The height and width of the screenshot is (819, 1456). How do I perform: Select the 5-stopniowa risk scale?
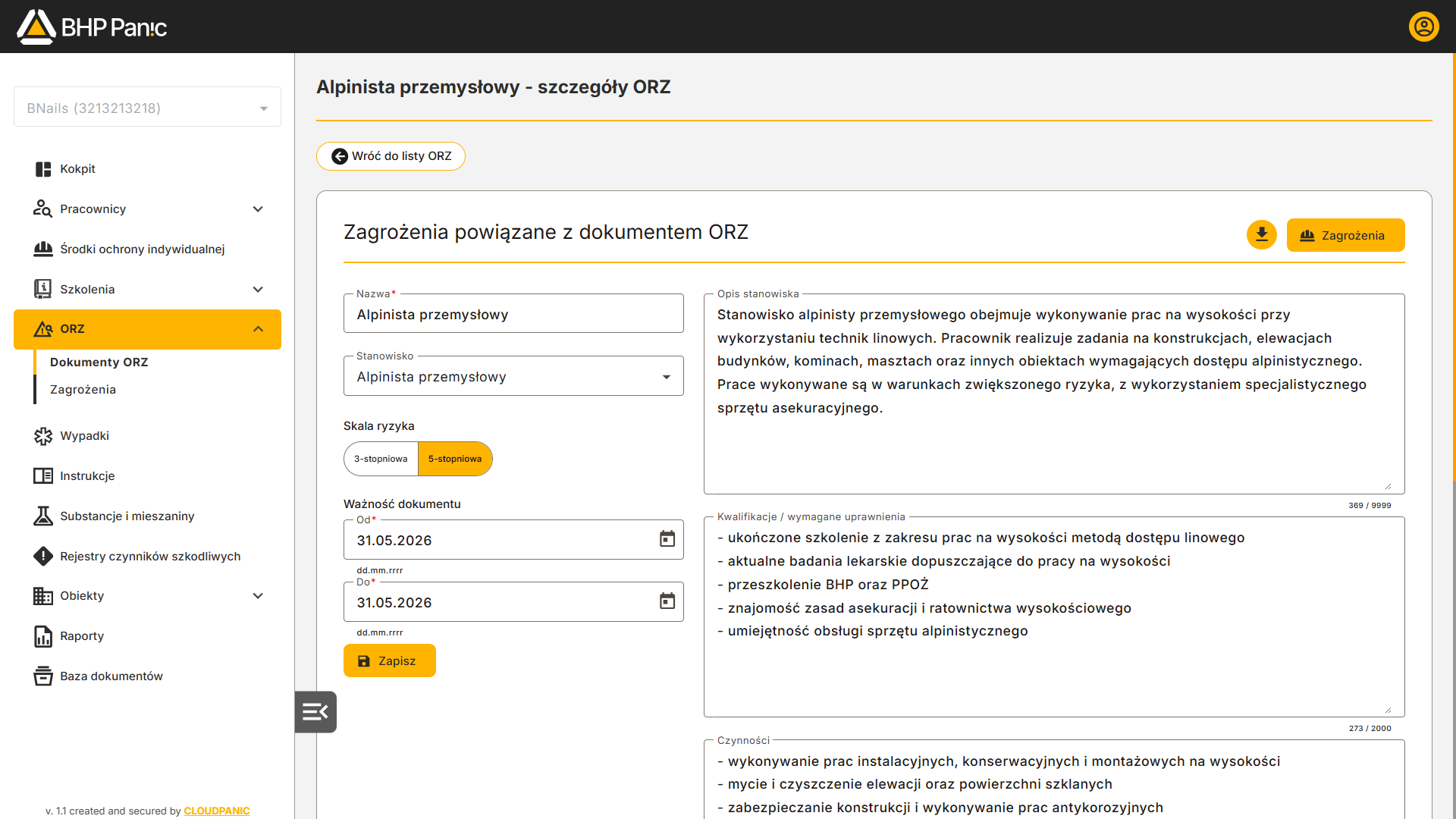(455, 459)
